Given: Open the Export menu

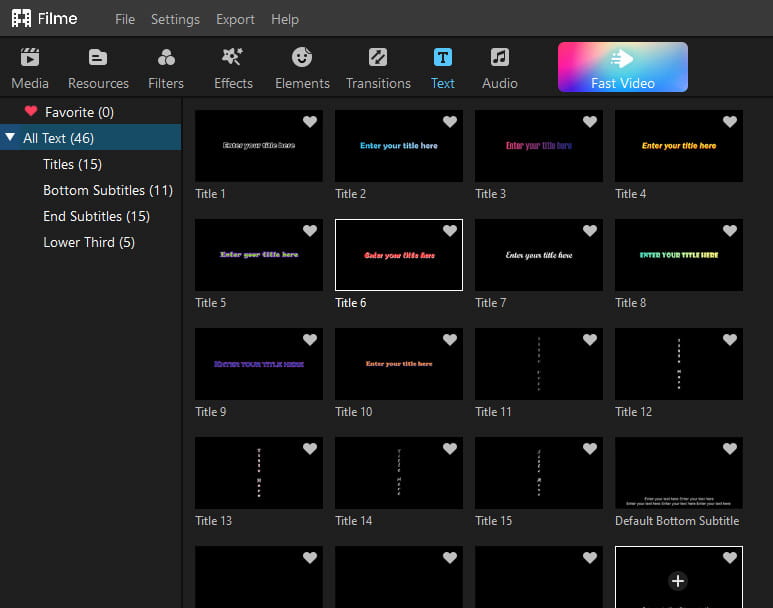Looking at the screenshot, I should click(235, 19).
